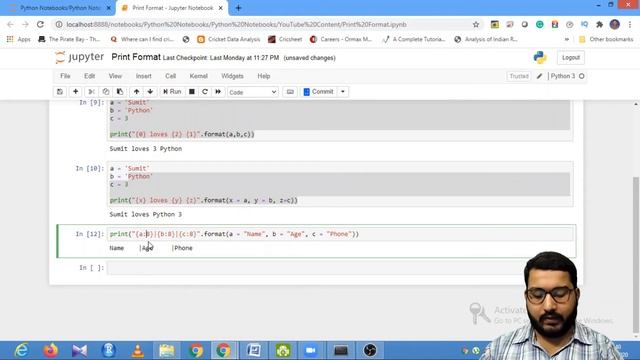Switch to the Python Notebooks browser tab
The width and height of the screenshot is (640, 360).
click(x=60, y=8)
